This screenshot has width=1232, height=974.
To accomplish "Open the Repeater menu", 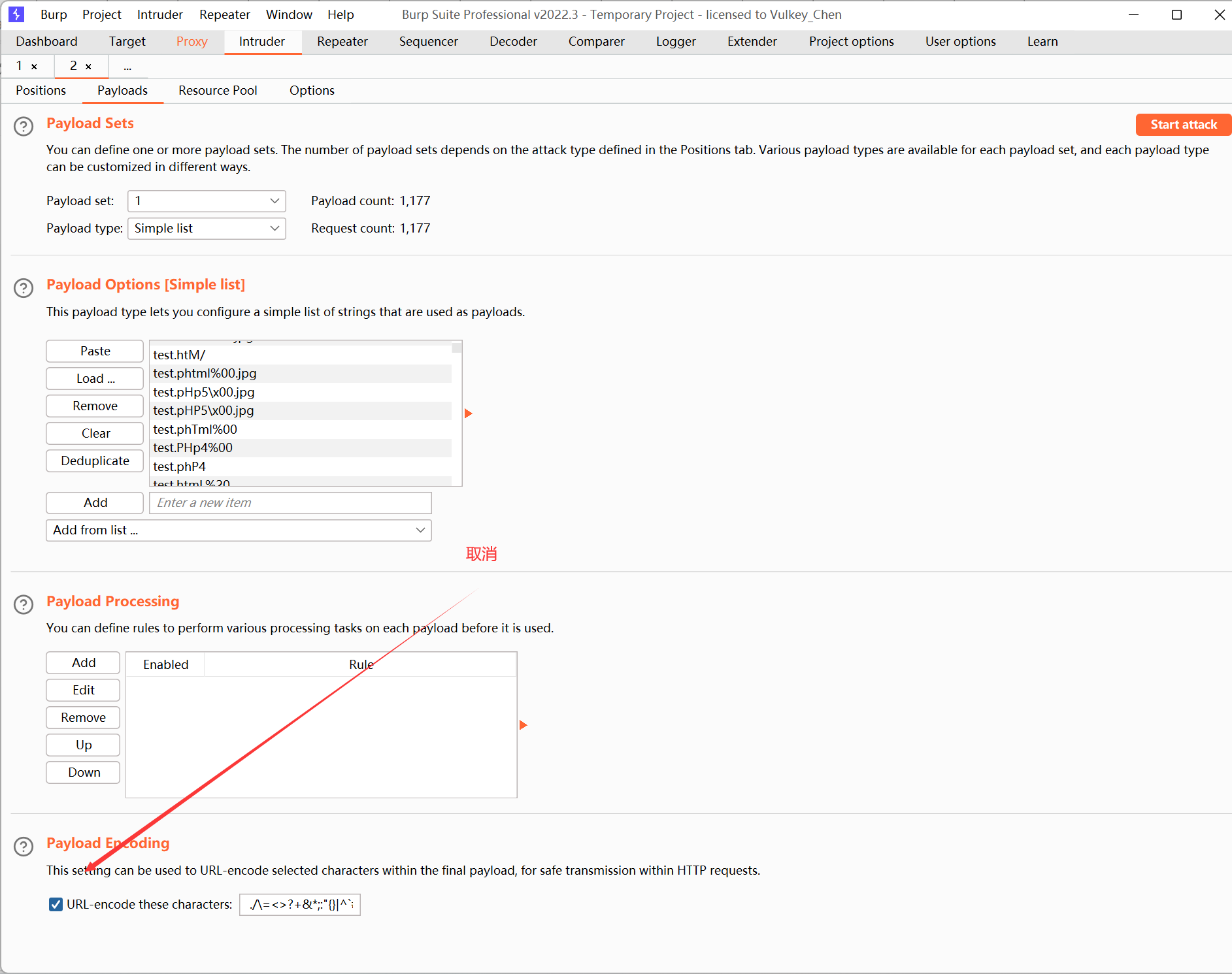I will [x=225, y=14].
